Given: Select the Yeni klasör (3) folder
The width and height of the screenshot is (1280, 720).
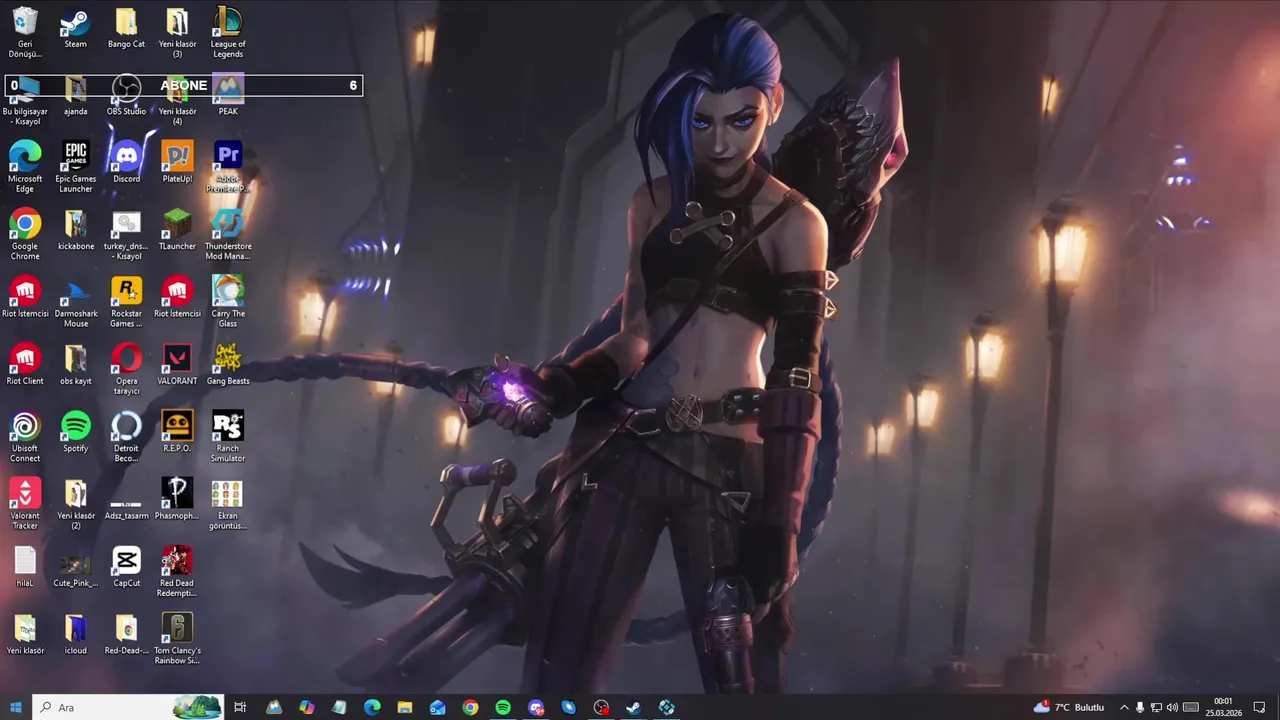Looking at the screenshot, I should 177,32.
